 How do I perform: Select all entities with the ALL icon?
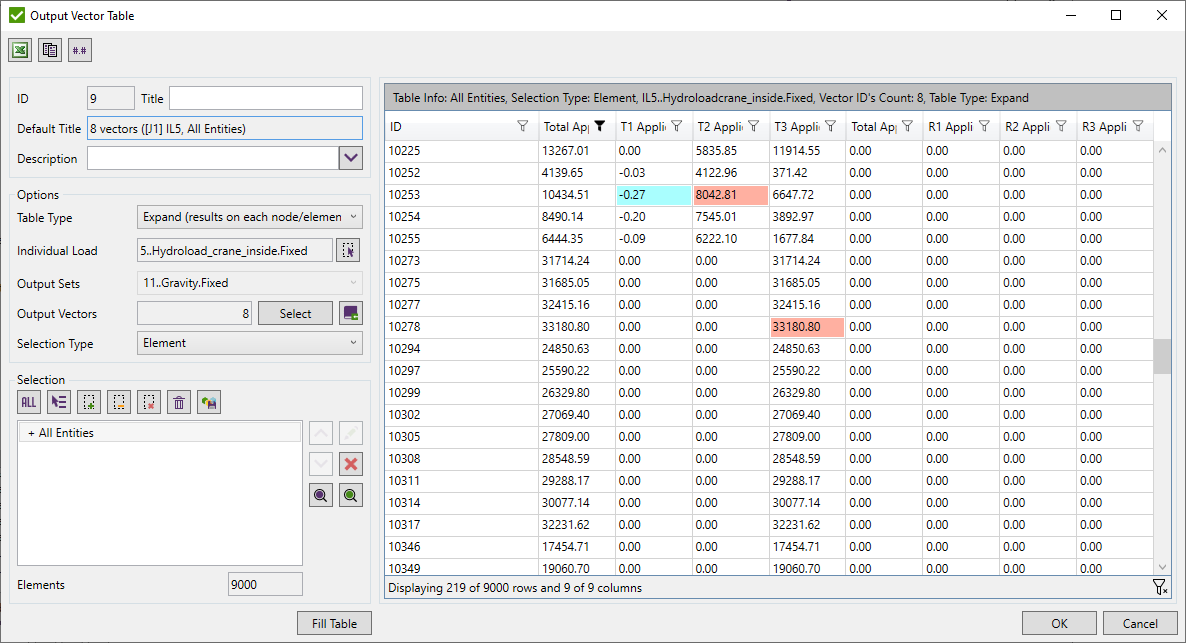[x=28, y=401]
